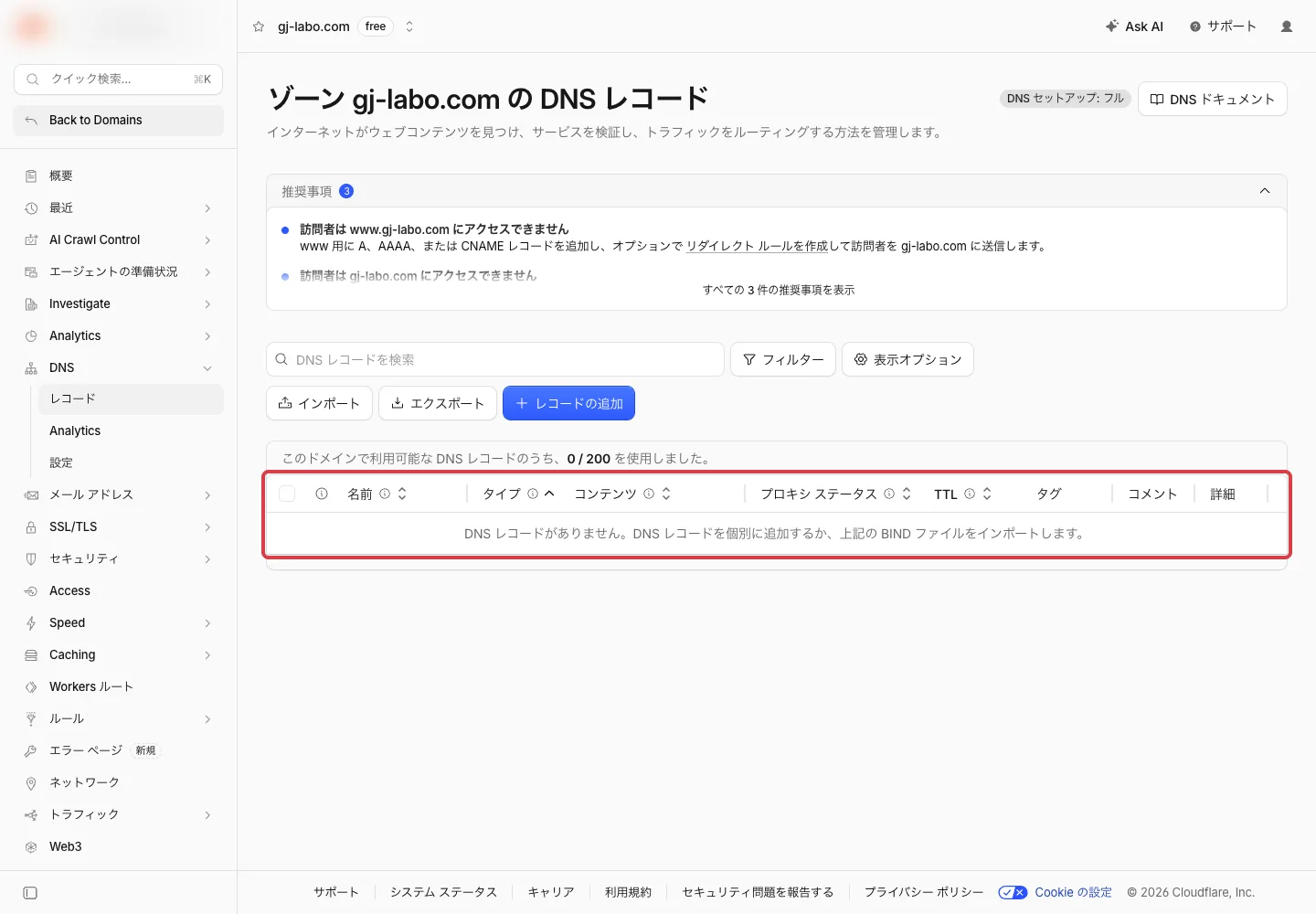
Task: Open DNS 設定 sub-item
Action: coord(61,462)
